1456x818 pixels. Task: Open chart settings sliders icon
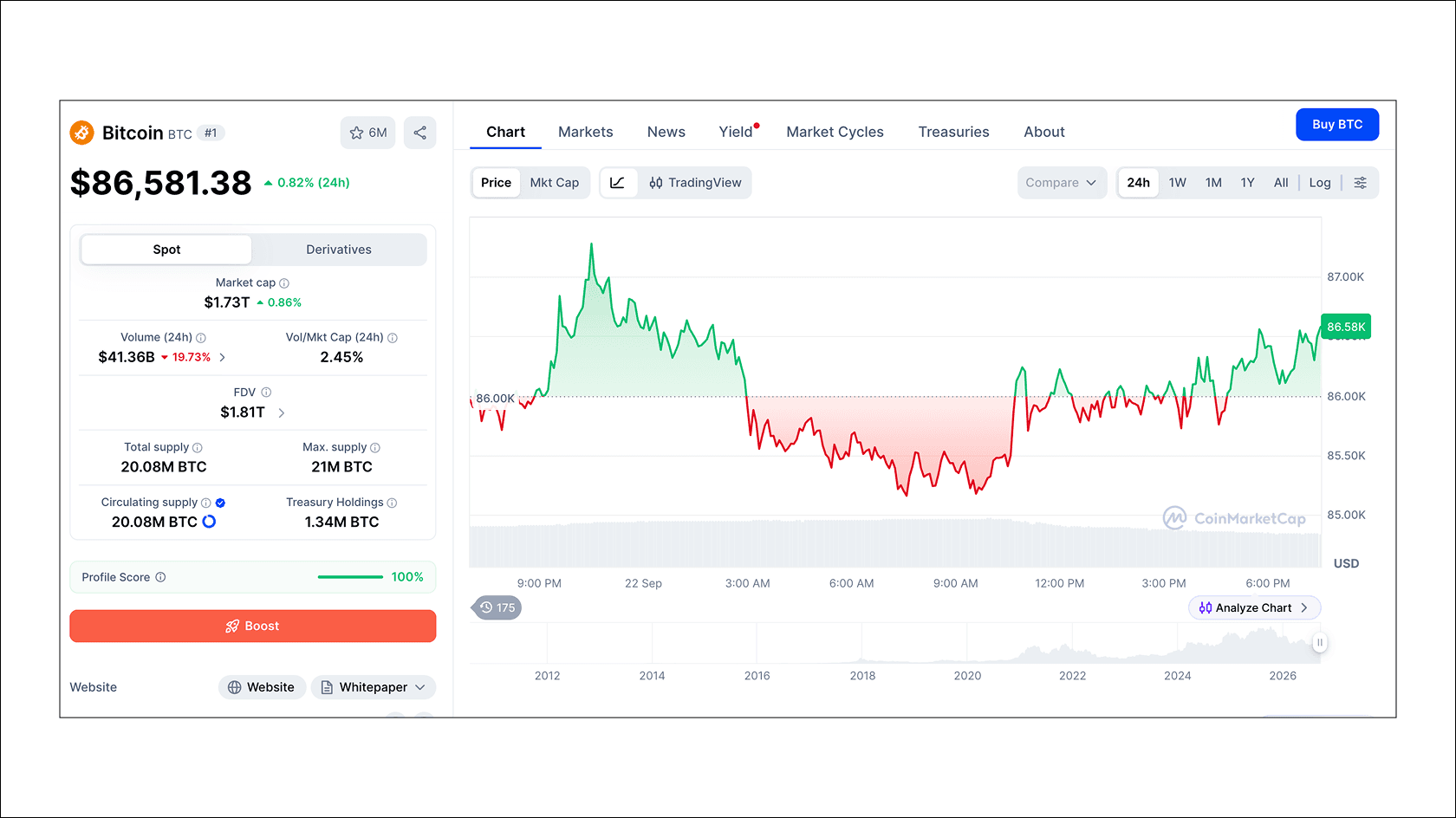click(x=1361, y=183)
